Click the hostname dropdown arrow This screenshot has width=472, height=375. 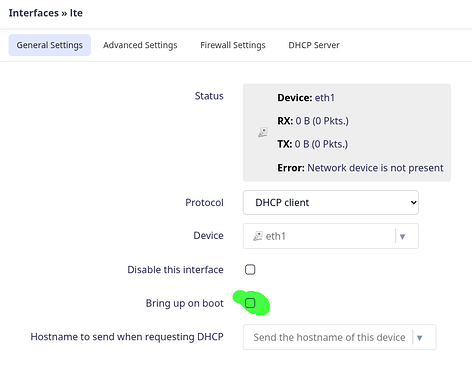tap(420, 338)
